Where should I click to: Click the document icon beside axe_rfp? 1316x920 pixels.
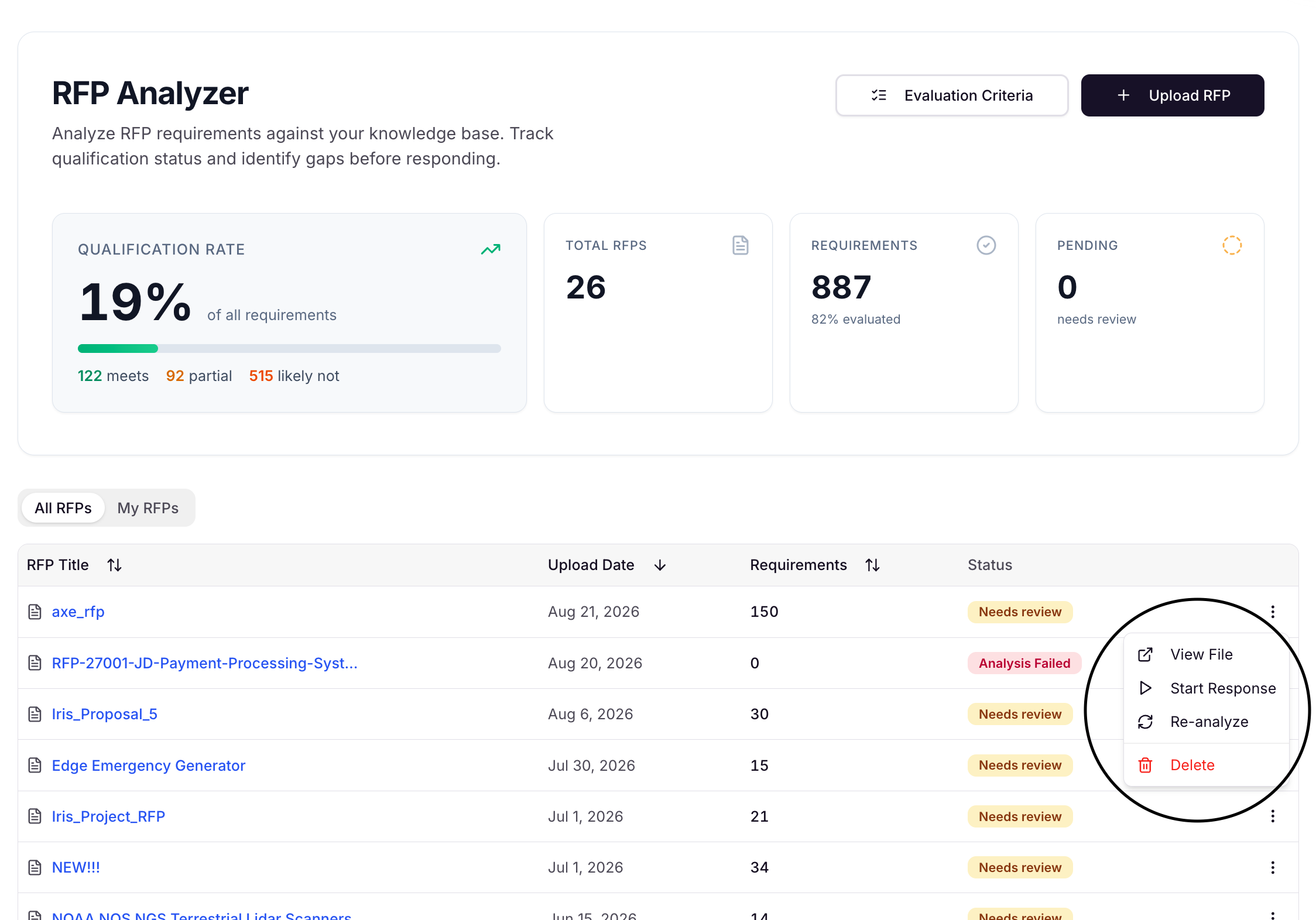(35, 612)
